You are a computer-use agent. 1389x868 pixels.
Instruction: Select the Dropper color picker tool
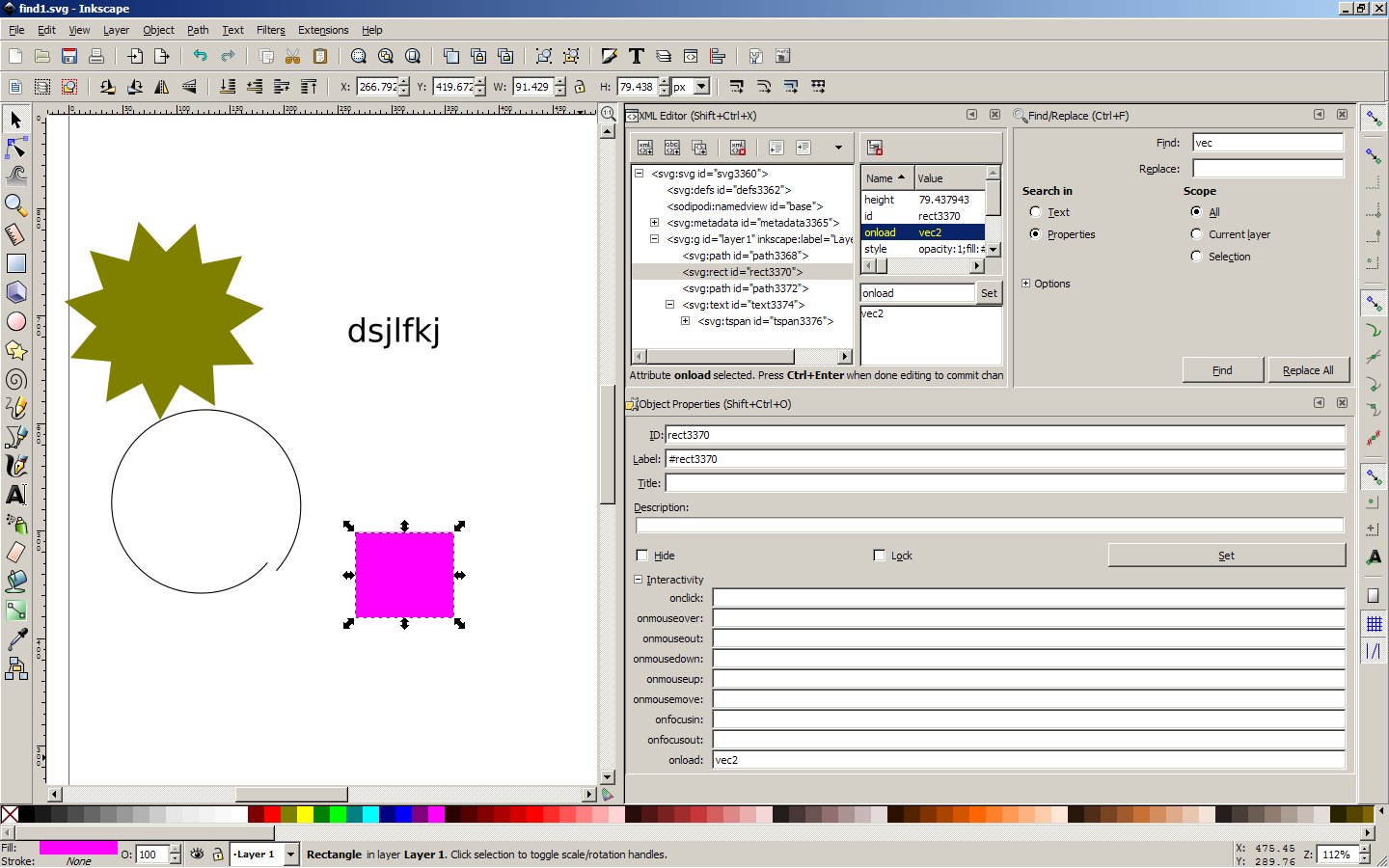point(15,639)
